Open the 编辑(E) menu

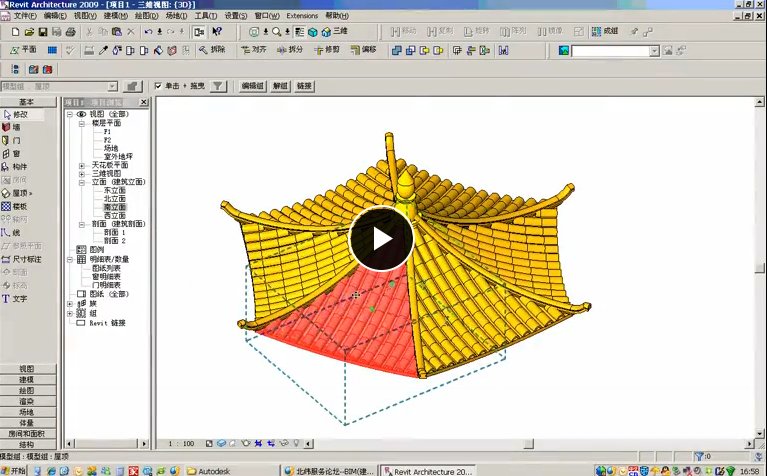tap(55, 16)
